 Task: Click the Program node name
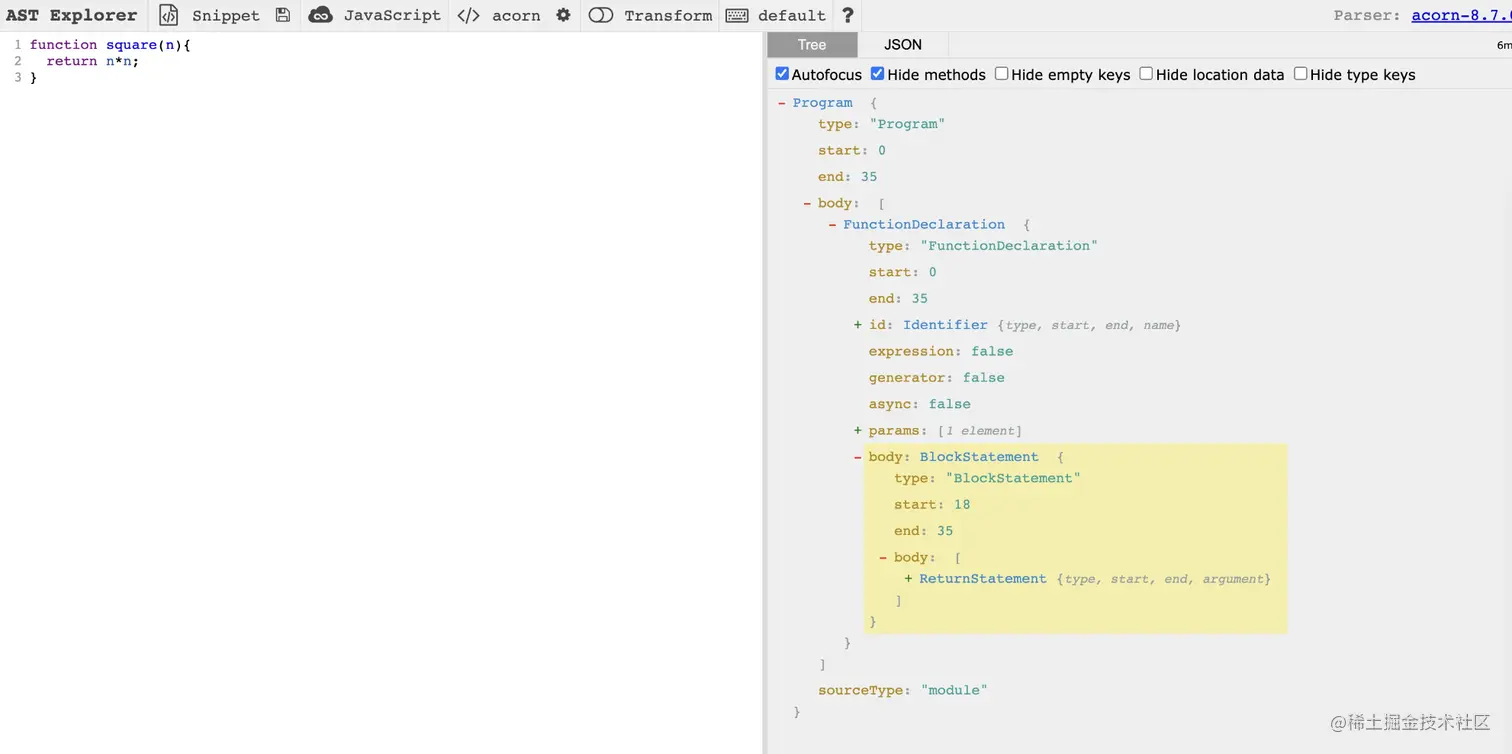pyautogui.click(x=823, y=103)
